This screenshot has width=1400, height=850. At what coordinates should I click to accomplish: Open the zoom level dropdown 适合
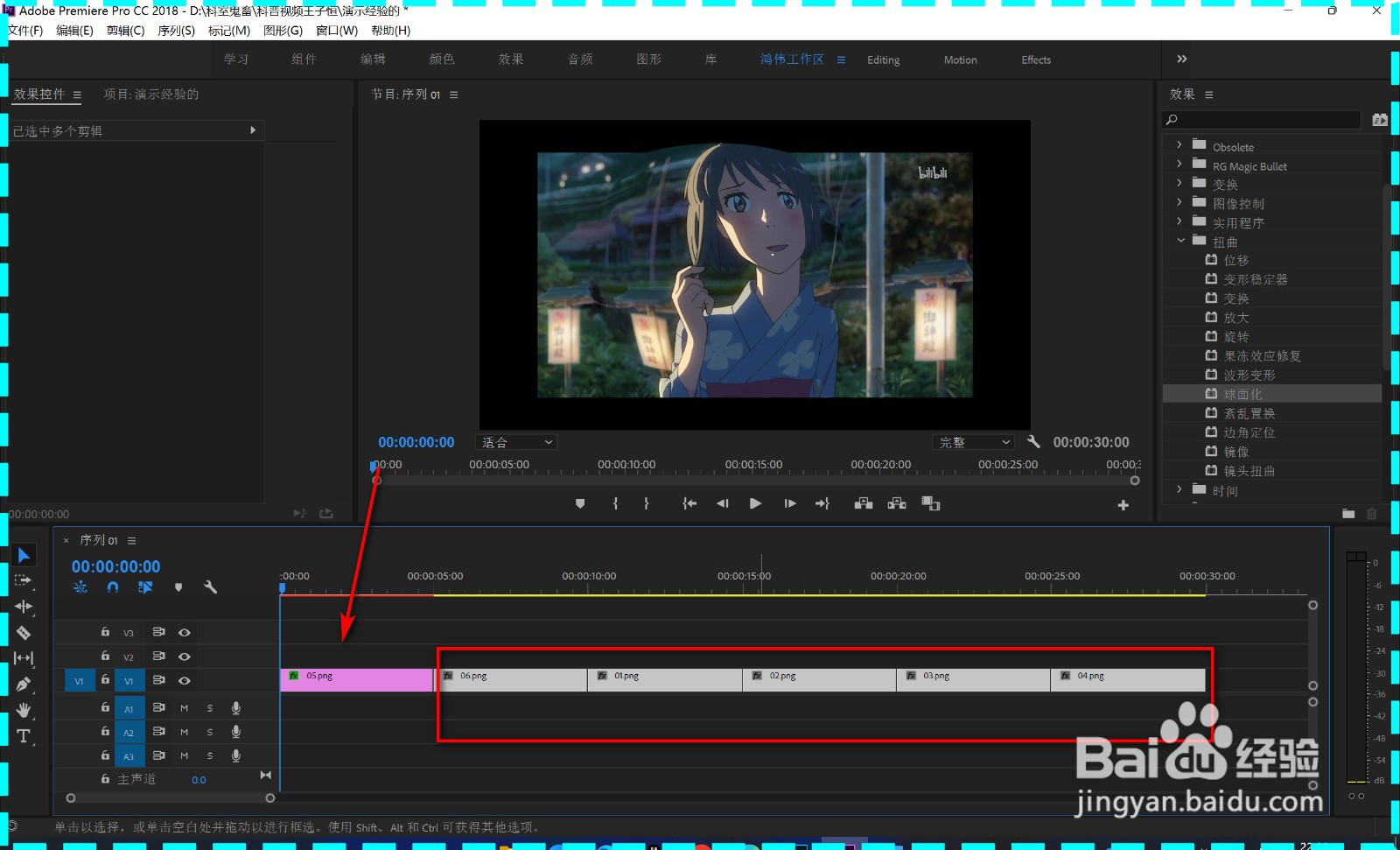517,443
